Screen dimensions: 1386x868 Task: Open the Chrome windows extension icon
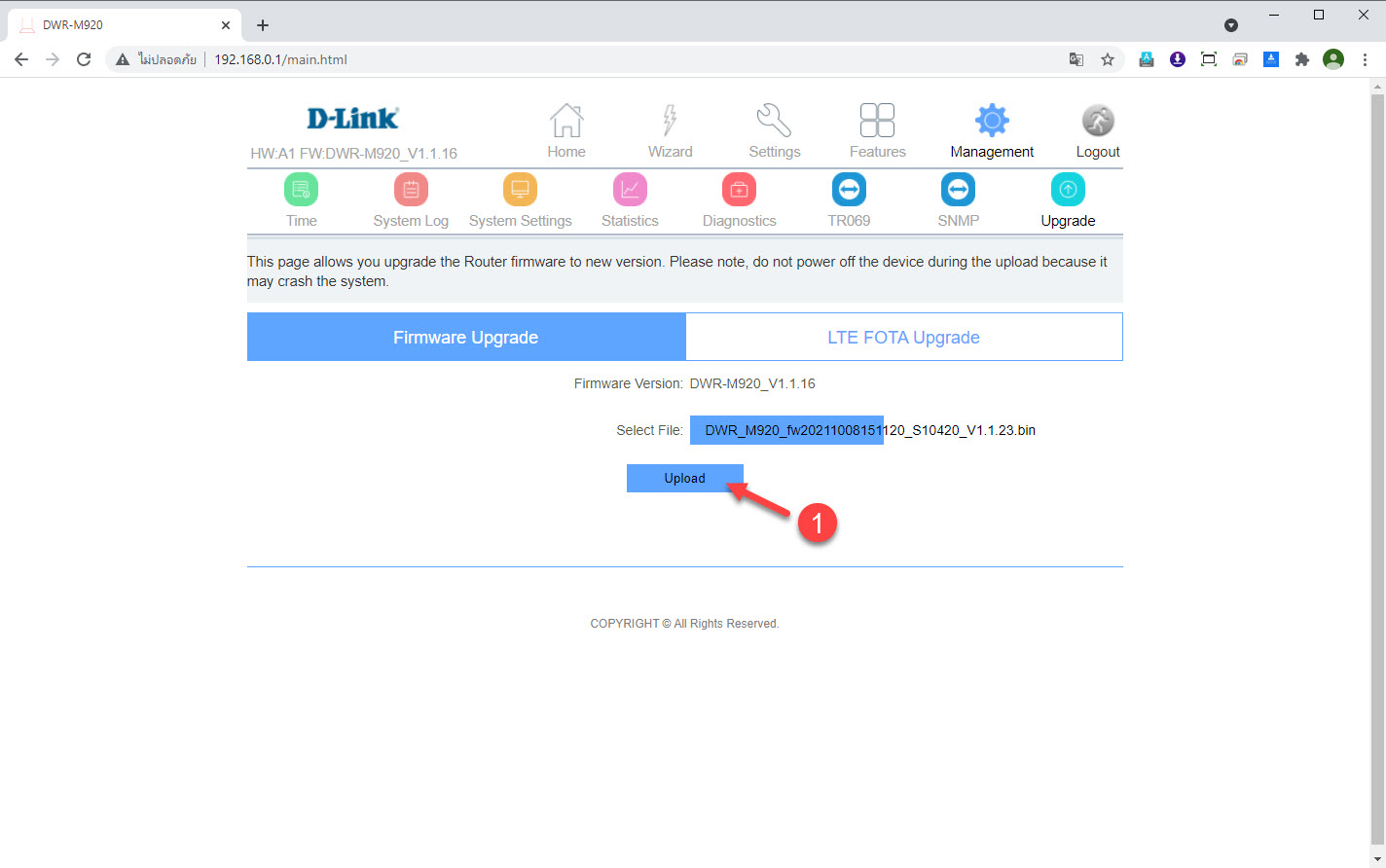[x=1240, y=59]
